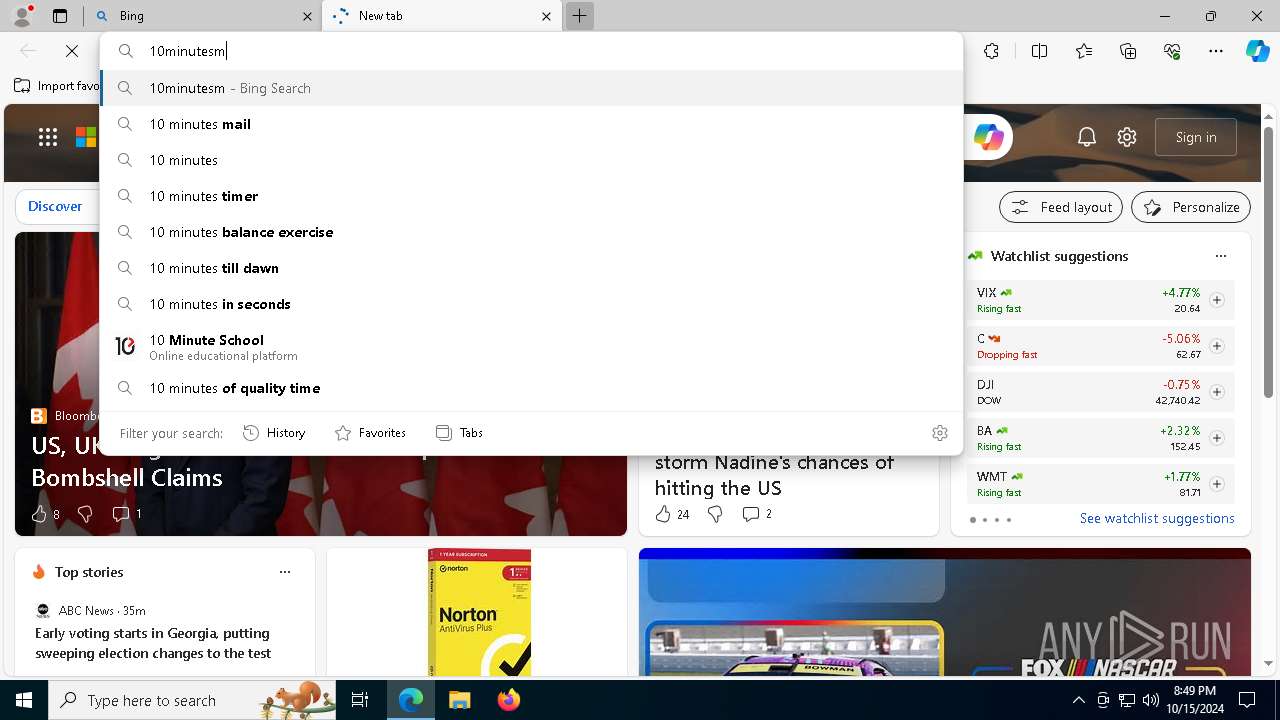The width and height of the screenshot is (1280, 720).
Task: Select suggestion 10minutesm Bing Search
Action: pyautogui.click(x=531, y=88)
